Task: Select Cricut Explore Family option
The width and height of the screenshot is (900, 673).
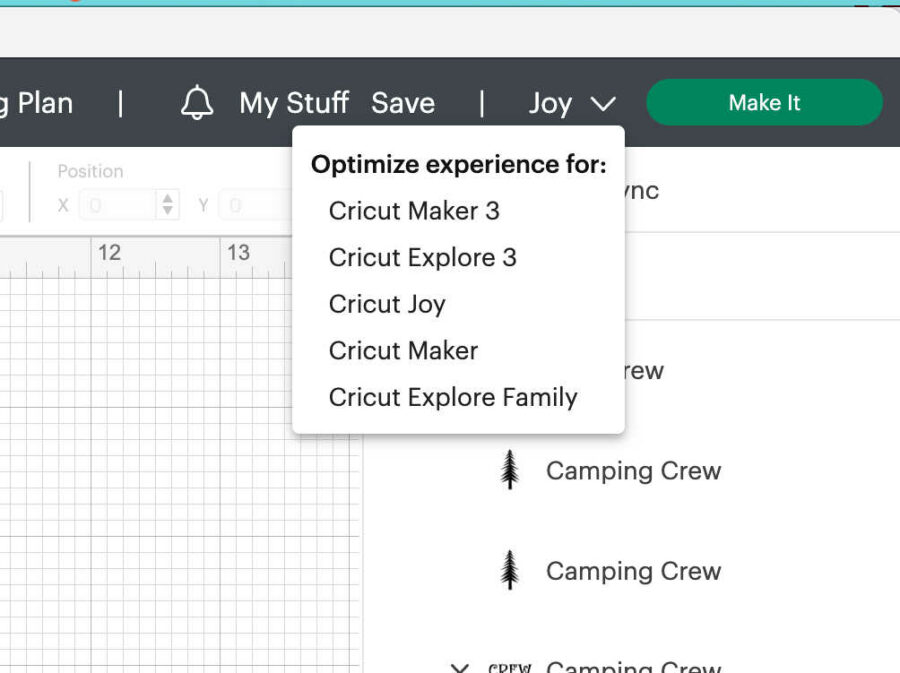Action: tap(453, 397)
